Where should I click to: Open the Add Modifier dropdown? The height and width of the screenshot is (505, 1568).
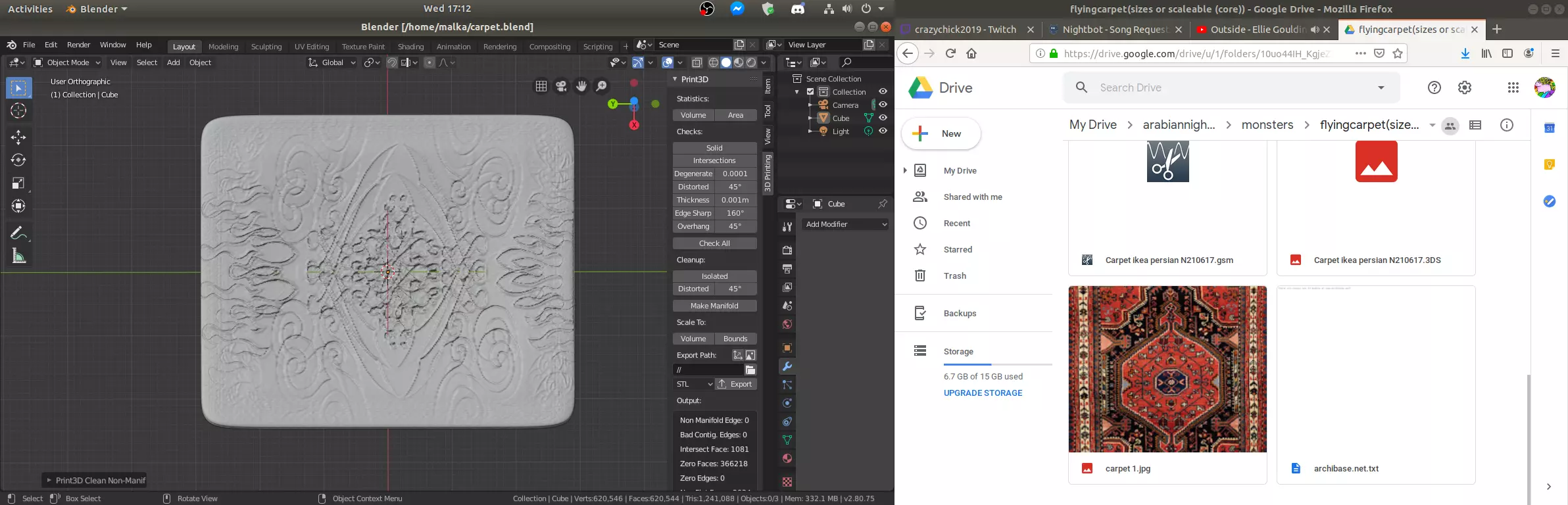point(846,224)
